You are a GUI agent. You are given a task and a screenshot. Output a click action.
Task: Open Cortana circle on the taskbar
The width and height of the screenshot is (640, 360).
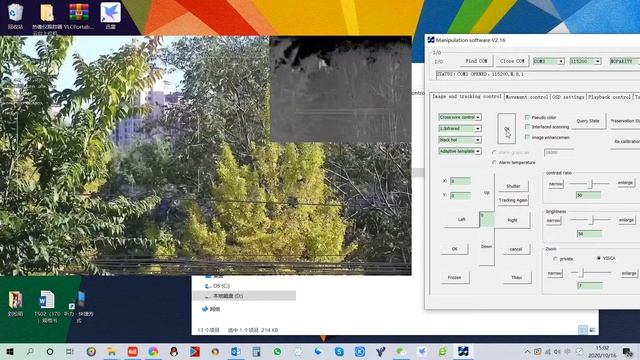click(50, 351)
